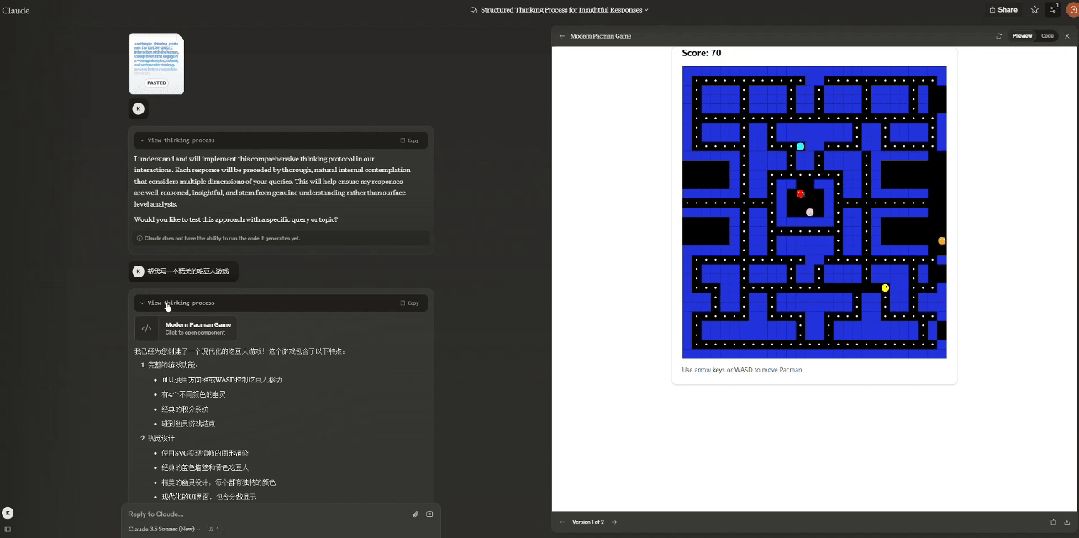Click the Share button
The image size is (1079, 538).
click(x=1003, y=10)
